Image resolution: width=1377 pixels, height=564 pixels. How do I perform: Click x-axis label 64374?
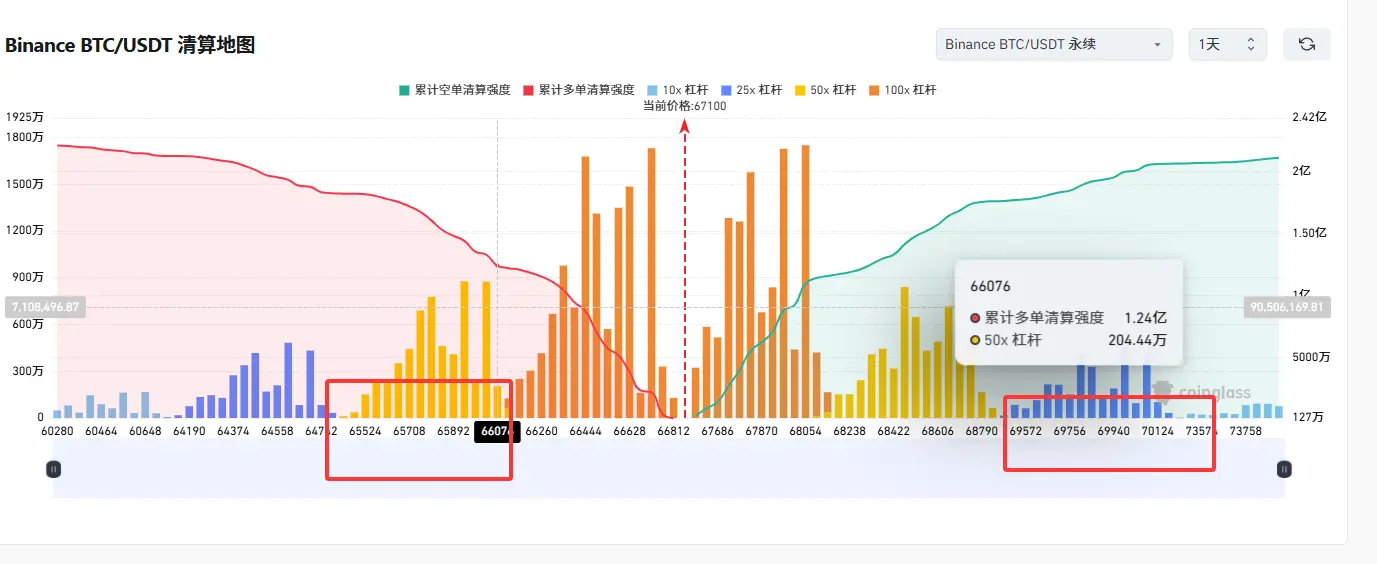pos(234,431)
